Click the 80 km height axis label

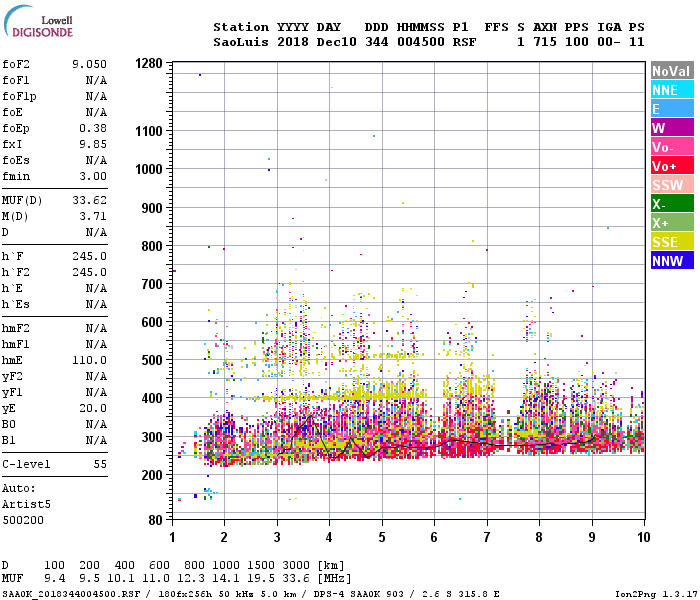(155, 520)
